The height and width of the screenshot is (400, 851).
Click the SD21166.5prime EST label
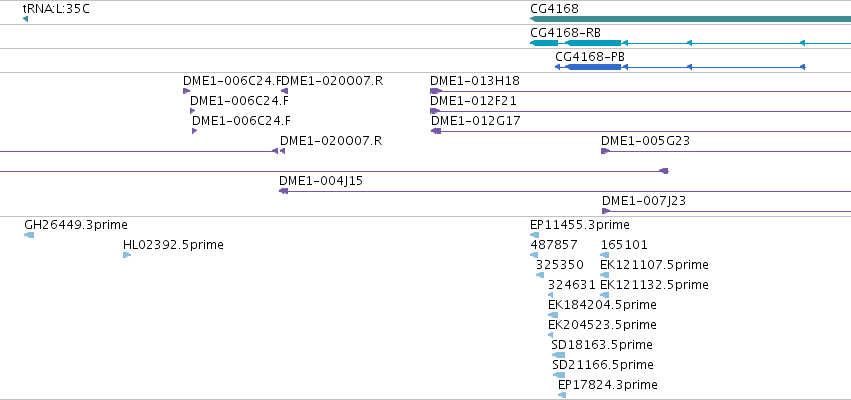click(602, 365)
